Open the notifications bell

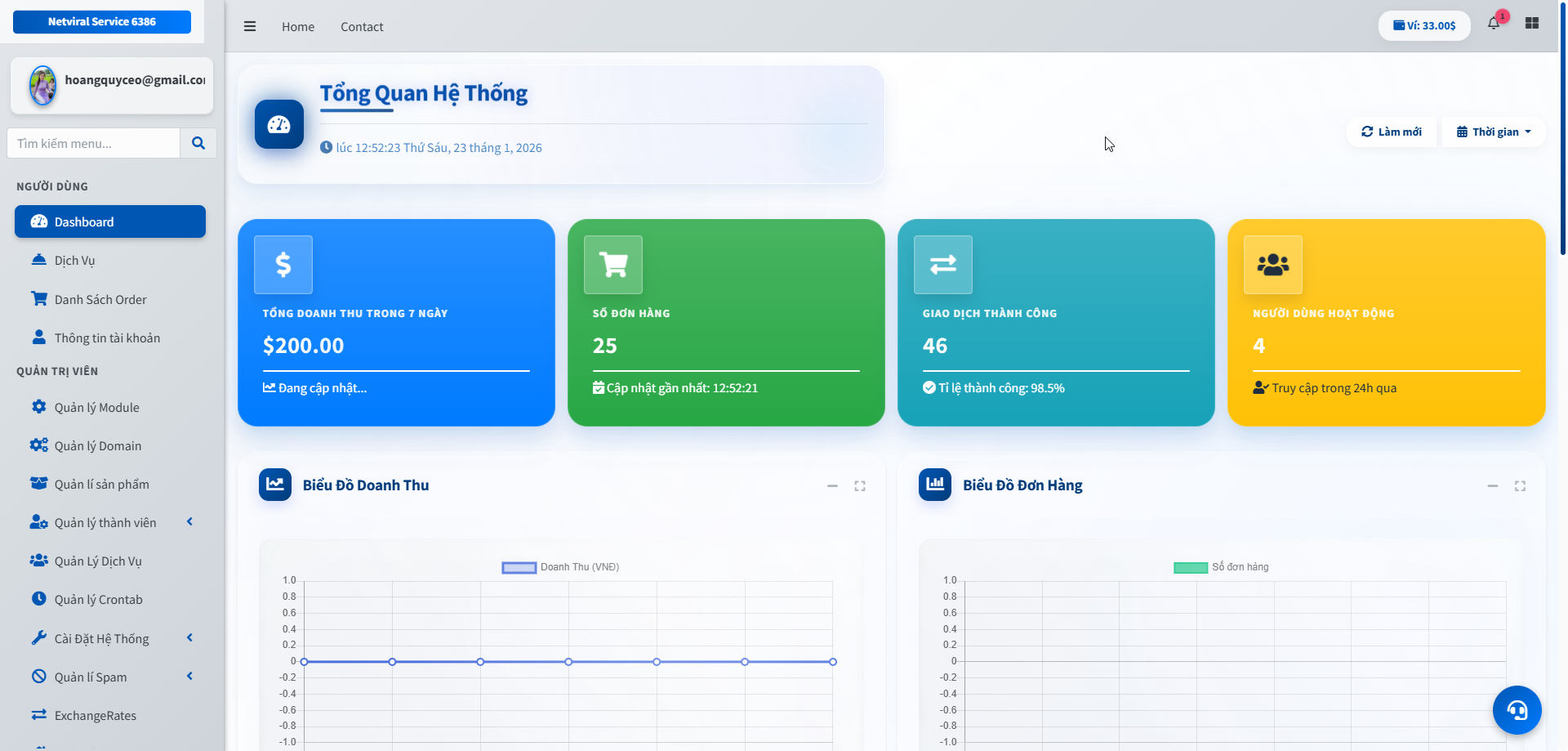[1494, 24]
